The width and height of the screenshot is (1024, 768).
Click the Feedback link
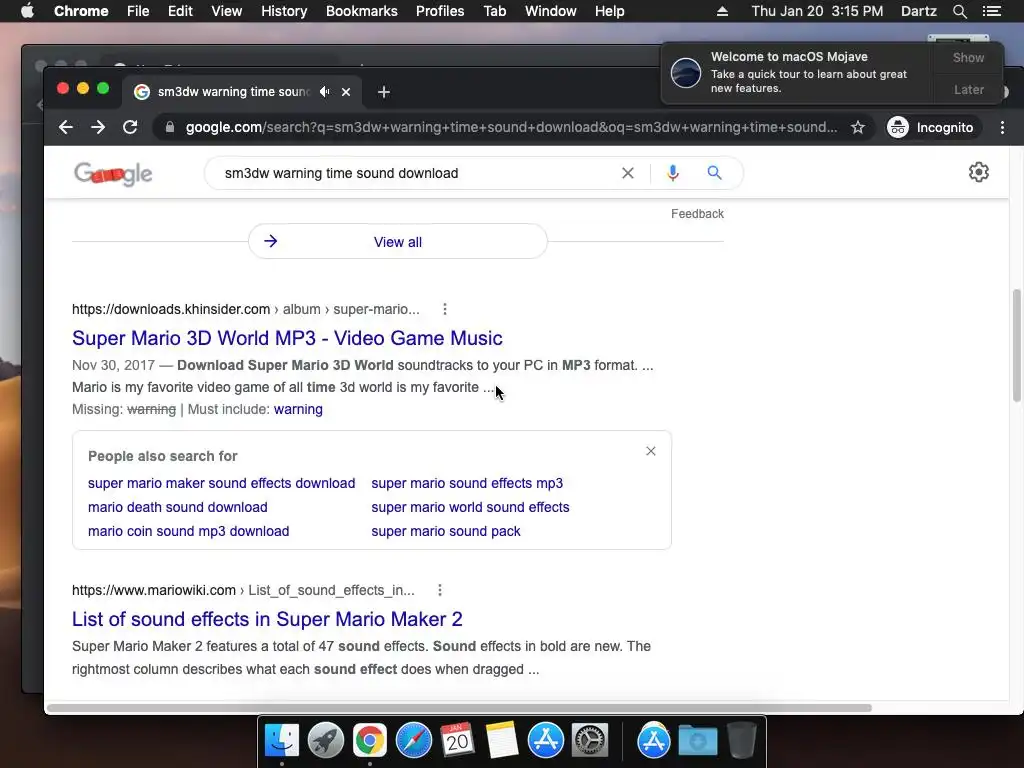tap(697, 214)
